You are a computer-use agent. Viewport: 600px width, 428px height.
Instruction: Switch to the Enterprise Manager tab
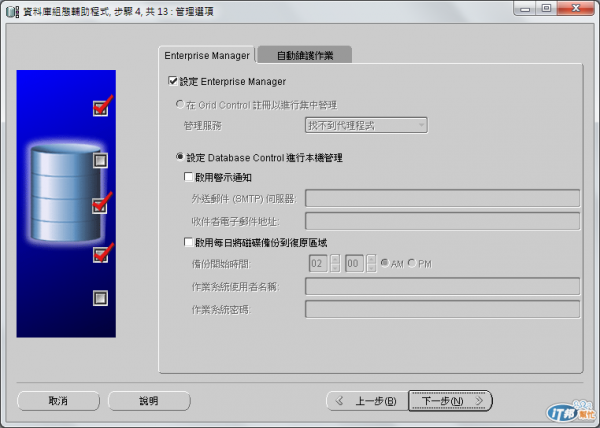tap(207, 55)
